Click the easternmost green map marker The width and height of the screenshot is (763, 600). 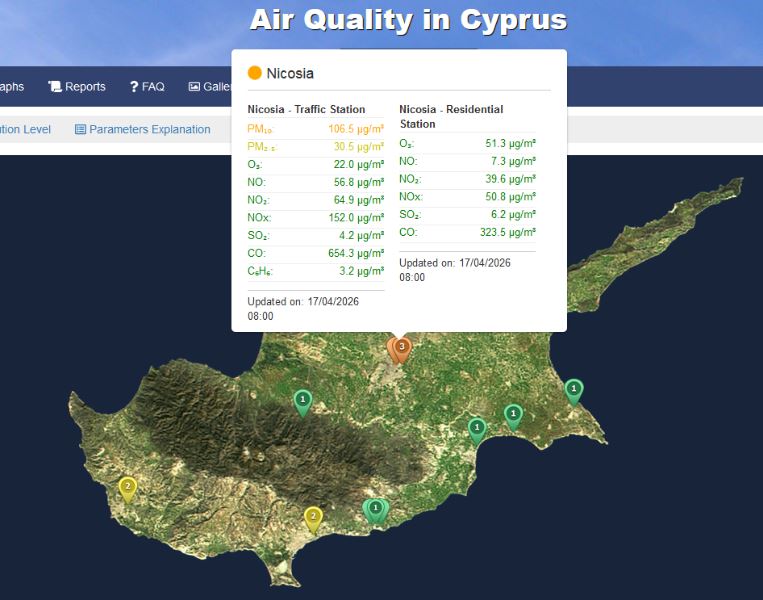[x=573, y=389]
